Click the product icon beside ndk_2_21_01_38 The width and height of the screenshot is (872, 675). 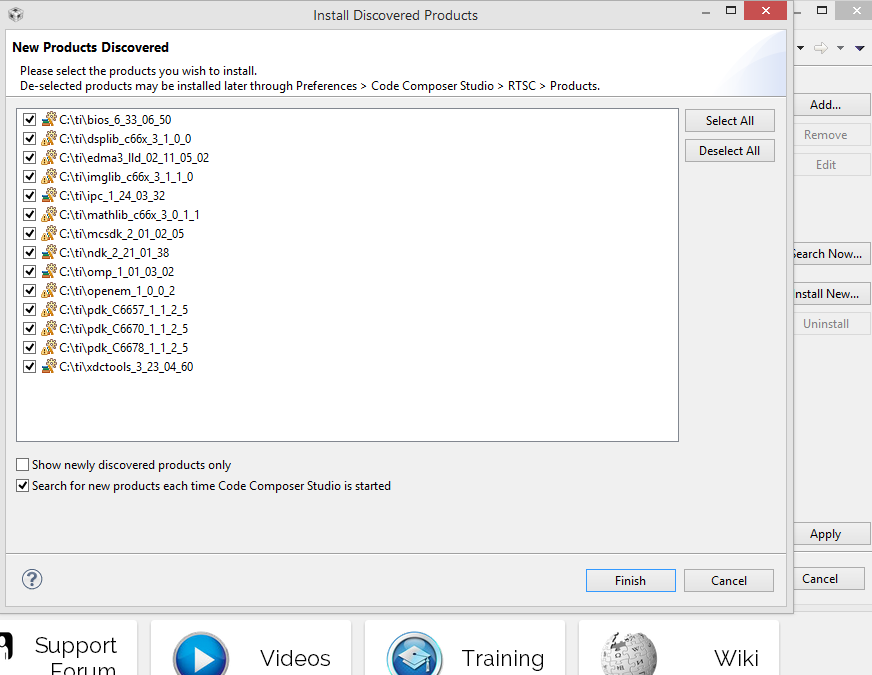[49, 252]
